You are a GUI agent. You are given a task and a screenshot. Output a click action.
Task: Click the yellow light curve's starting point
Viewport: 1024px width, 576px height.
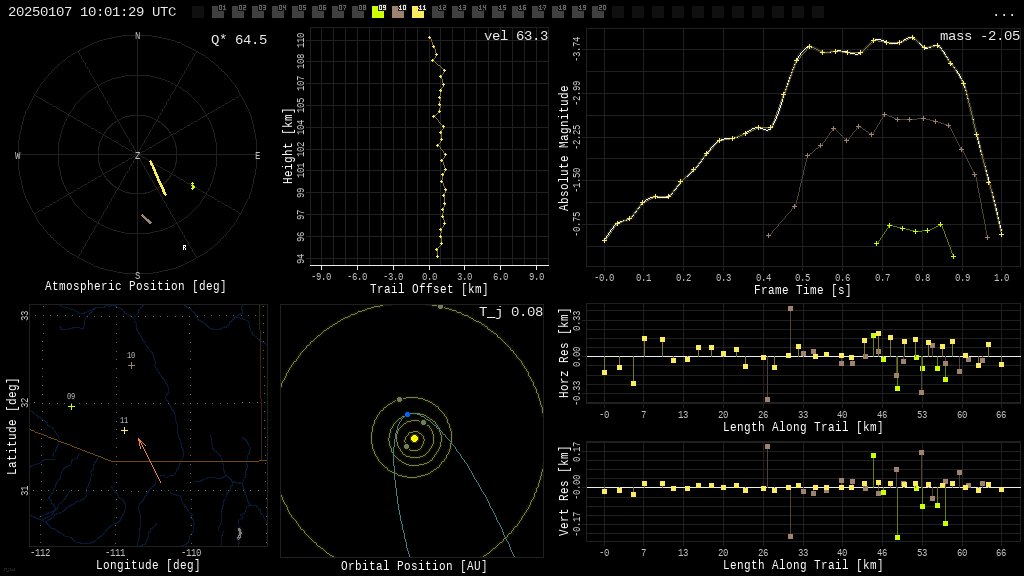(x=605, y=240)
